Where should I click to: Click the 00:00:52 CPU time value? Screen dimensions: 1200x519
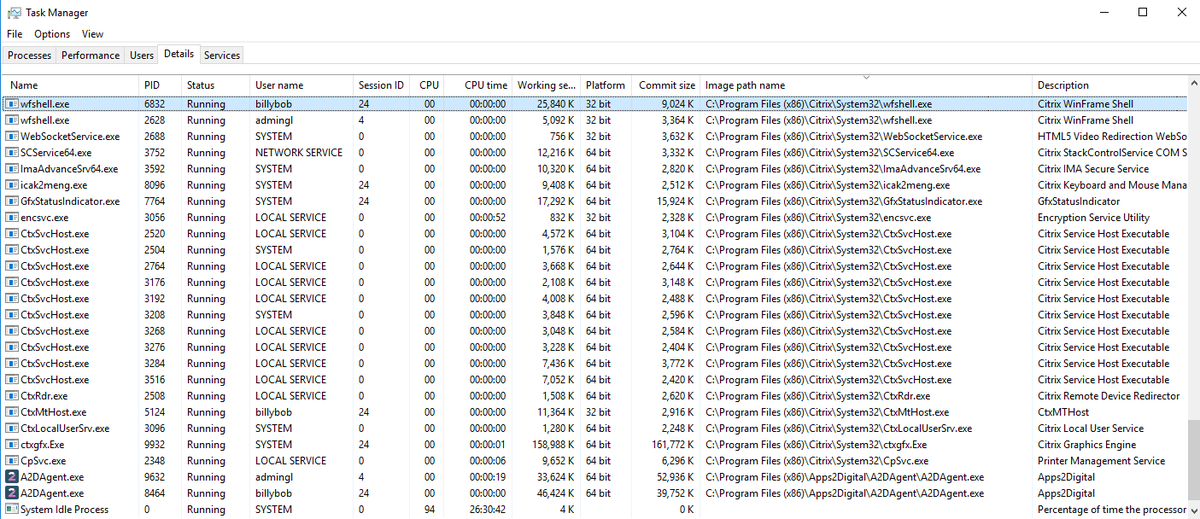click(487, 217)
